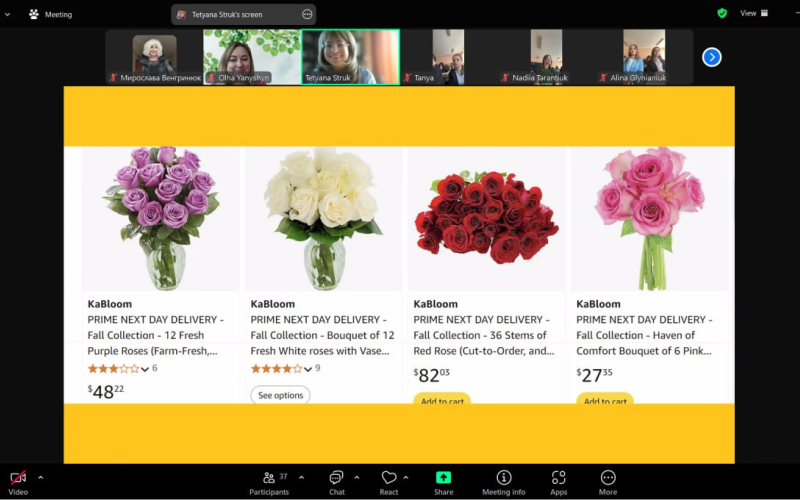Expand rating dropdown for purple roses
800x500 pixels.
145,369
